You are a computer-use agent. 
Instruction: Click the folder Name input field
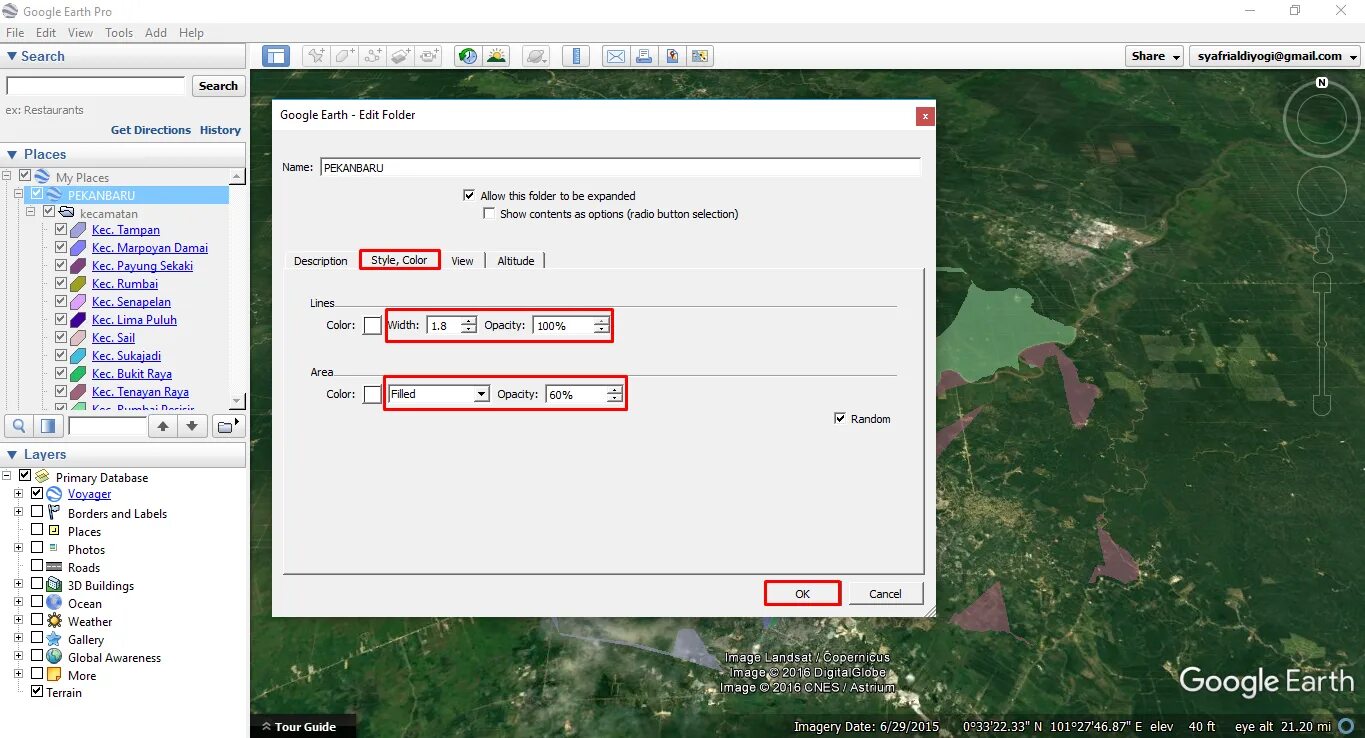click(x=620, y=168)
